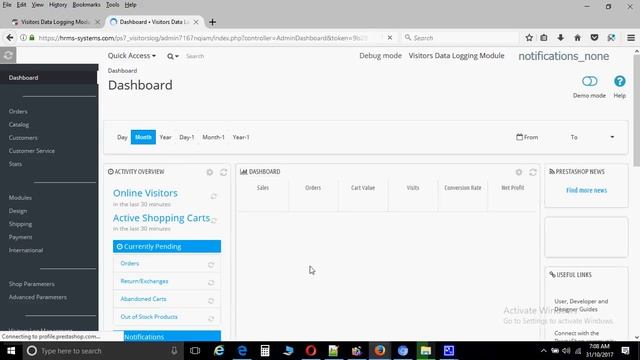Click the page vertical scrollbar
640x360 pixels.
pyautogui.click(x=636, y=110)
